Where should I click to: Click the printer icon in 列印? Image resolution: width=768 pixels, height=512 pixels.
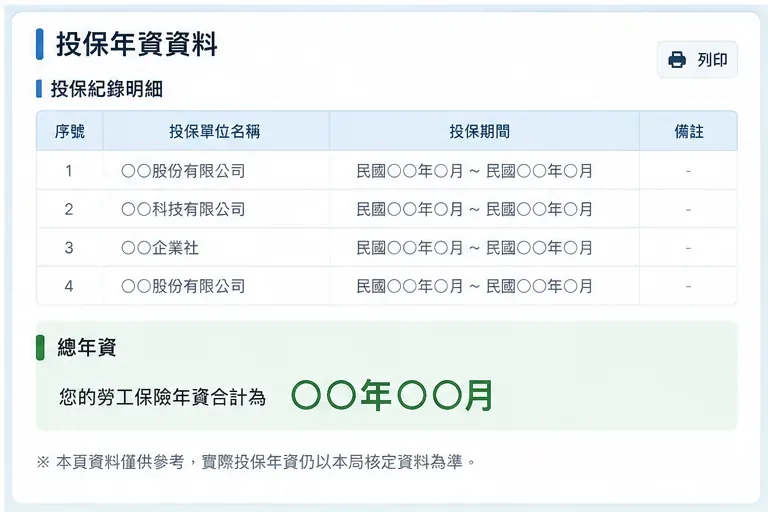point(677,60)
